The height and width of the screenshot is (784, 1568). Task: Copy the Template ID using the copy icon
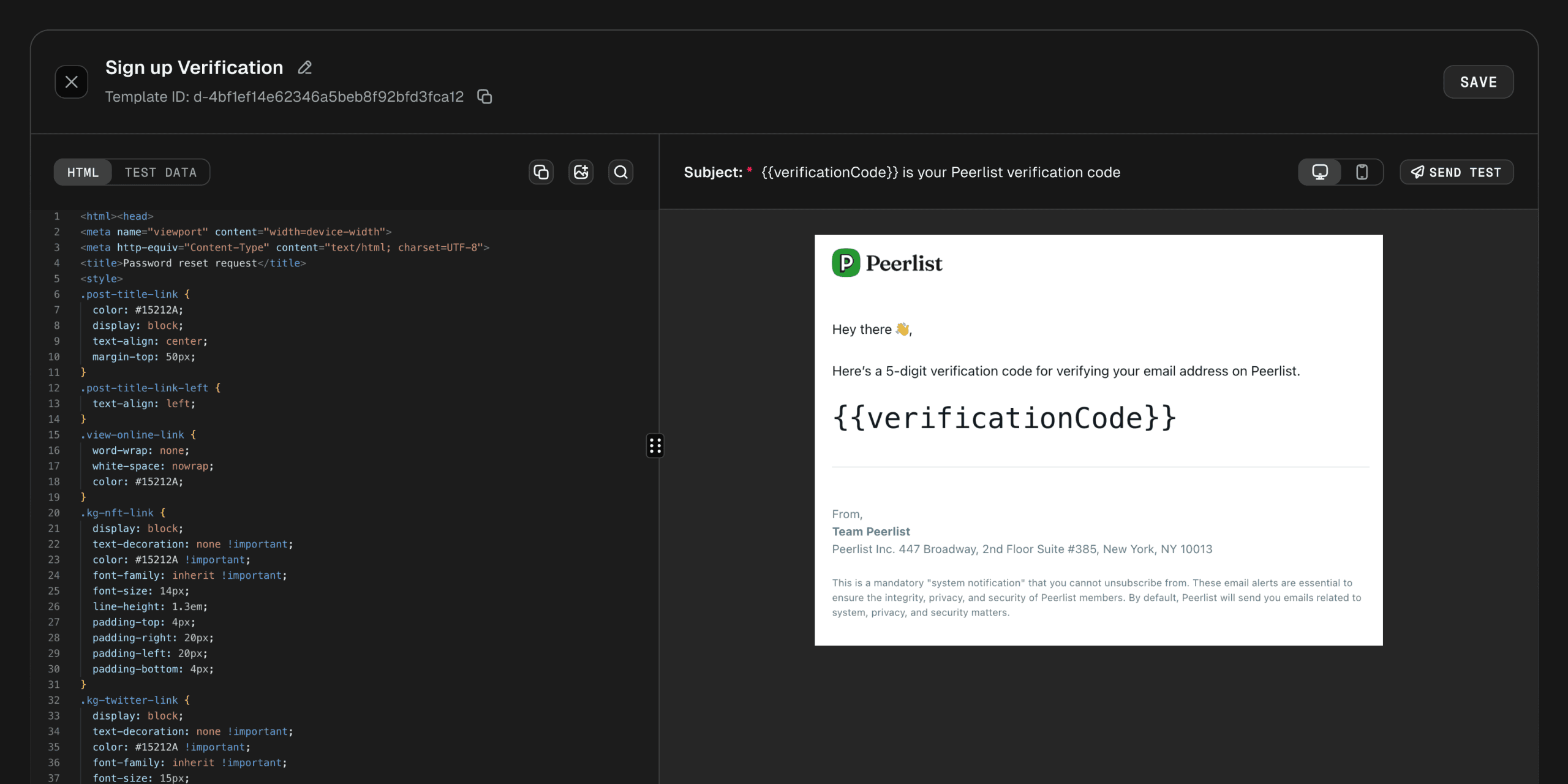[x=484, y=97]
